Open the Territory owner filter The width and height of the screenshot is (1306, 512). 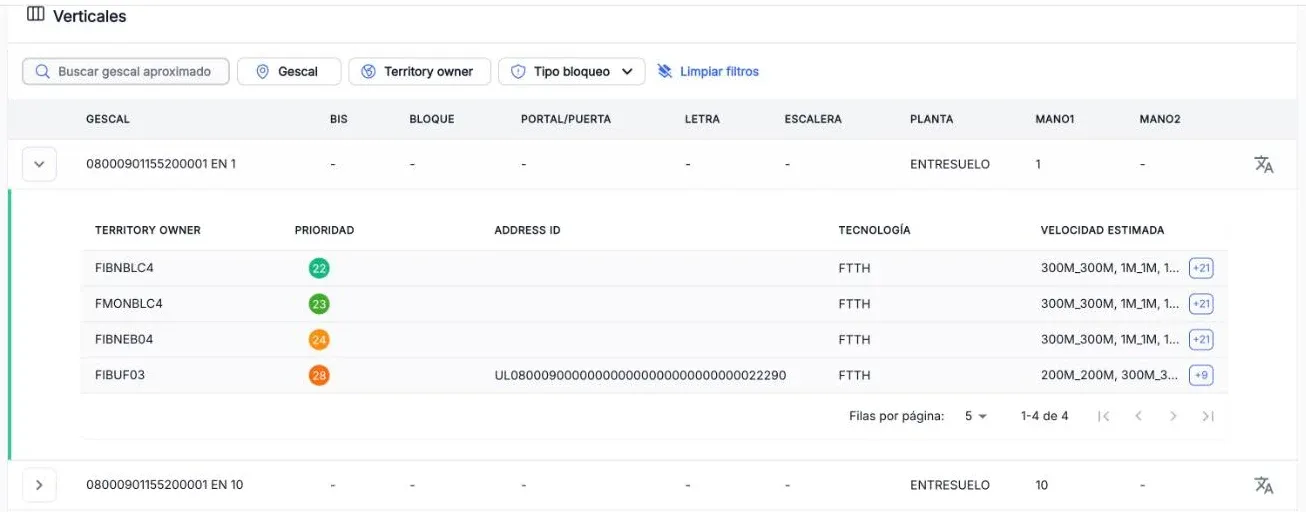click(x=419, y=72)
